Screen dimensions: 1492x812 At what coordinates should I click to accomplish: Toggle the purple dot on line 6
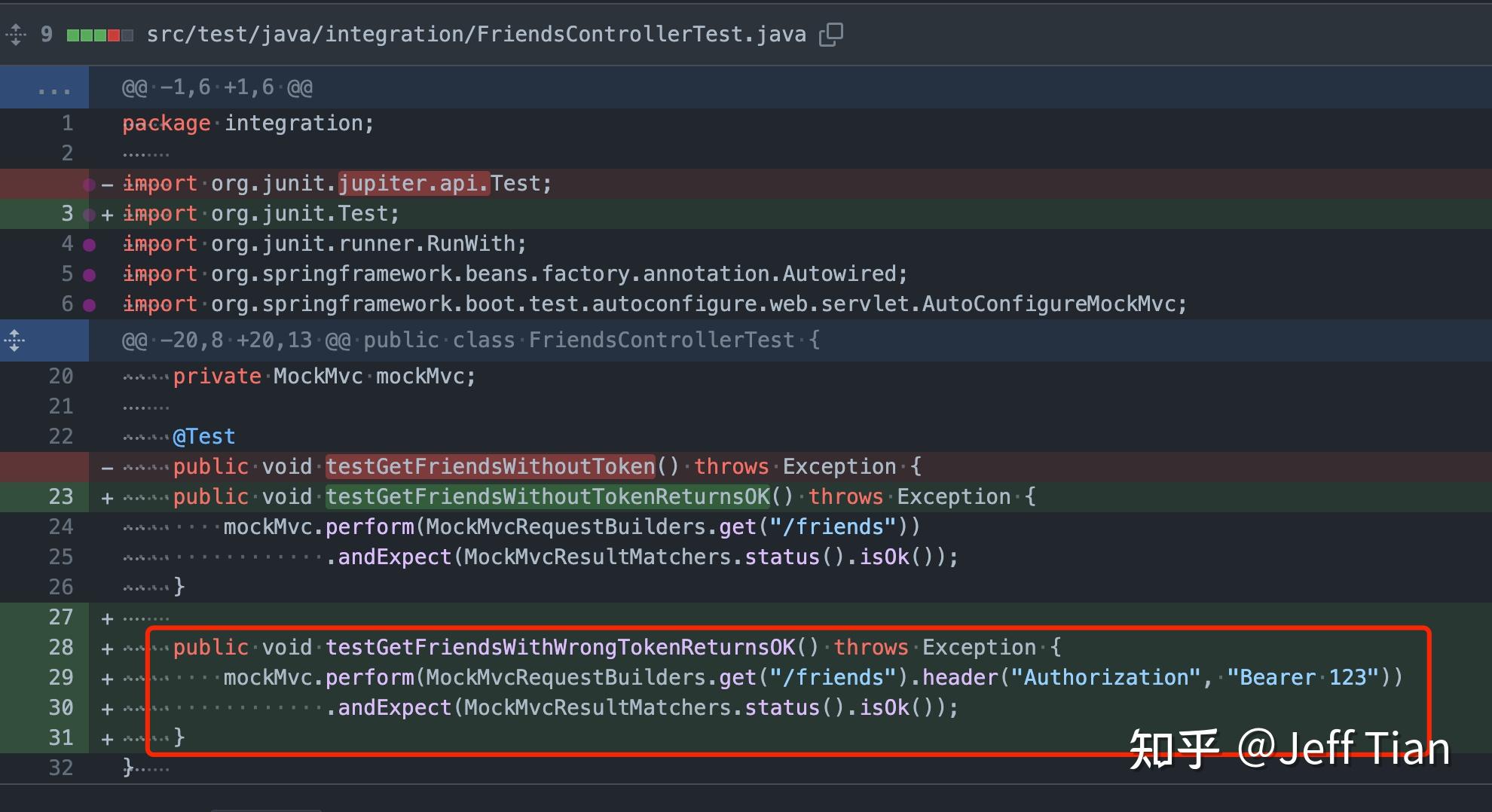88,304
